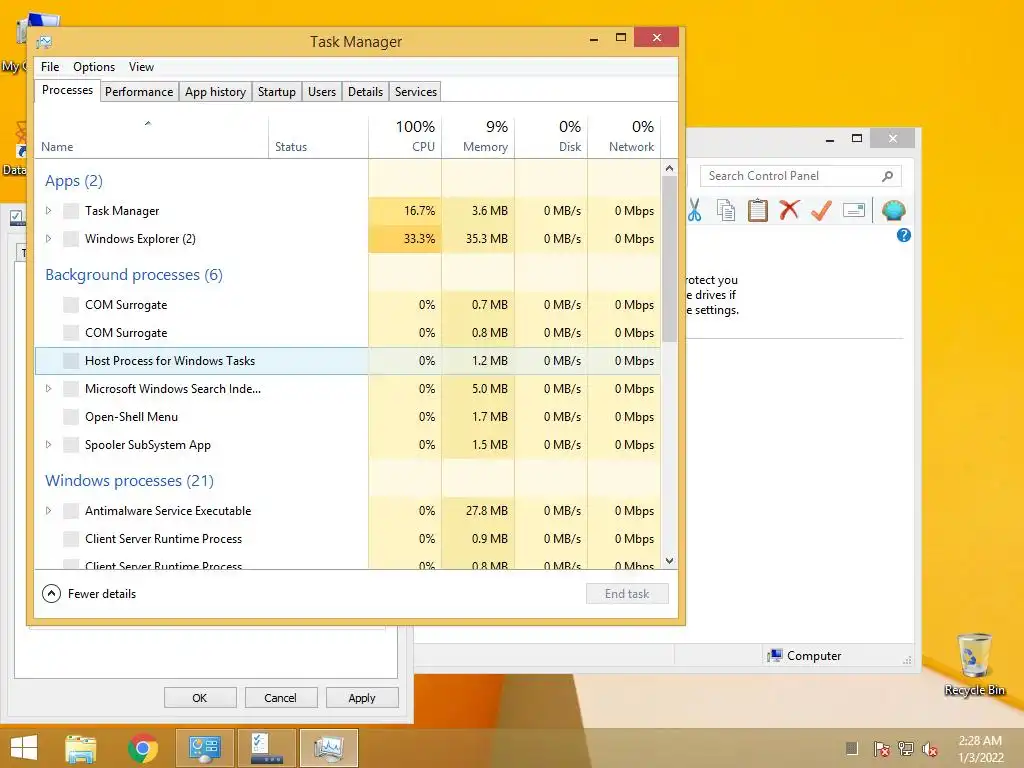Click the icon beside Windows Explorer (2) process
This screenshot has width=1024, height=768.
71,238
